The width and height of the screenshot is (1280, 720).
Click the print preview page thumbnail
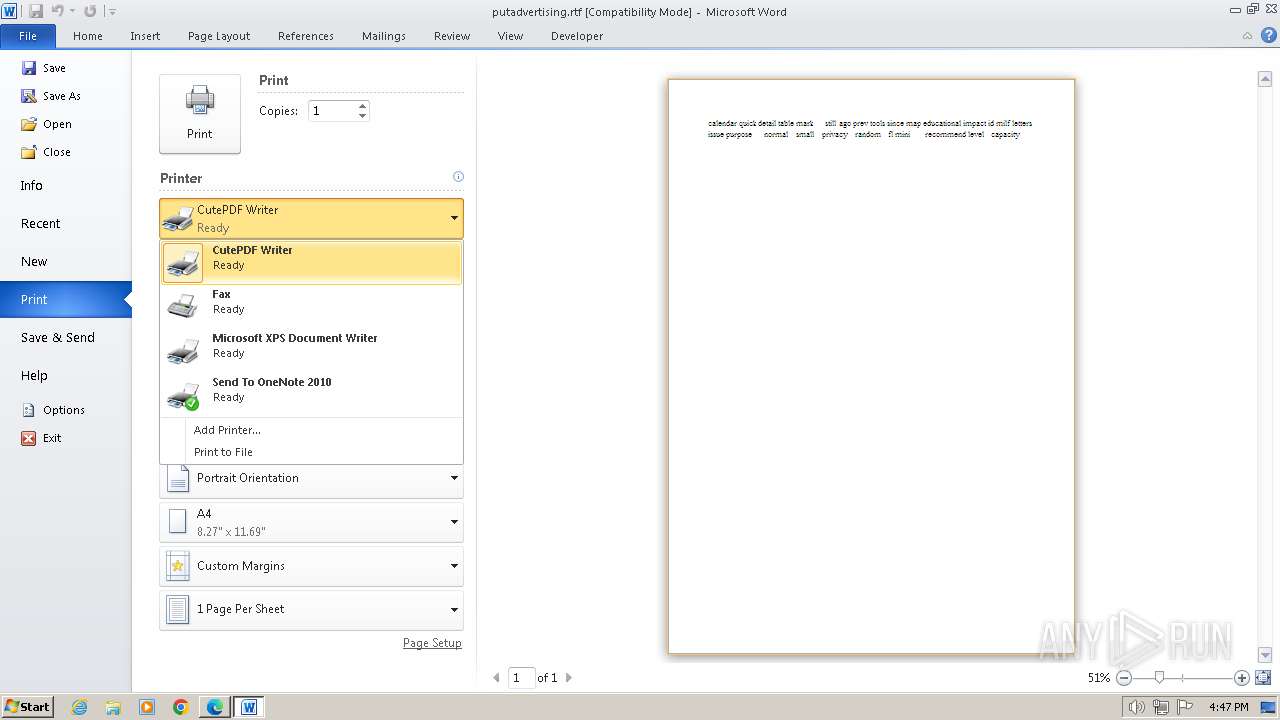point(871,366)
